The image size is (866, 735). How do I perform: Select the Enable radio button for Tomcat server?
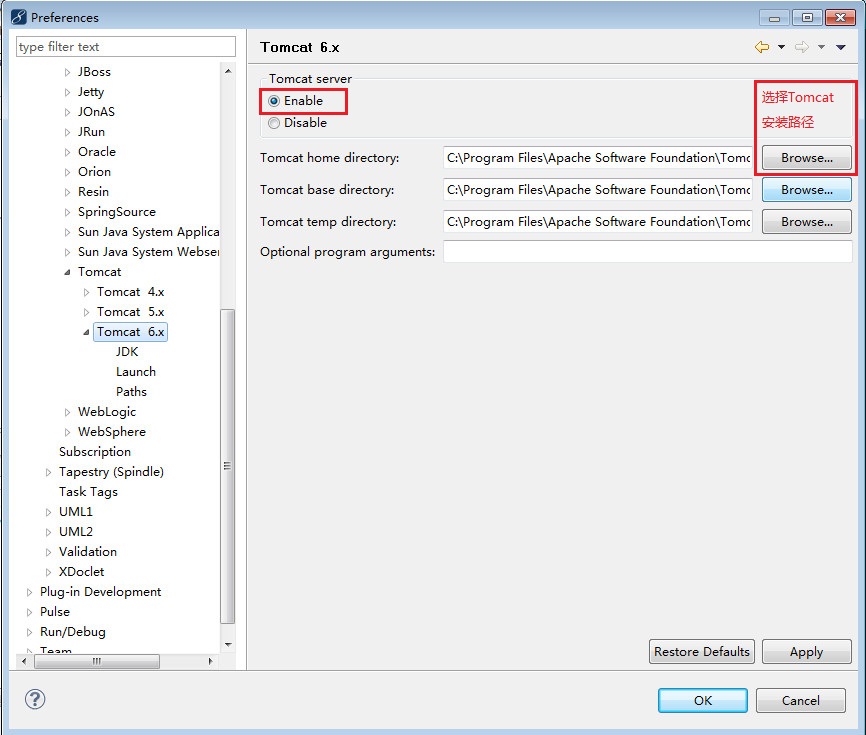click(273, 101)
